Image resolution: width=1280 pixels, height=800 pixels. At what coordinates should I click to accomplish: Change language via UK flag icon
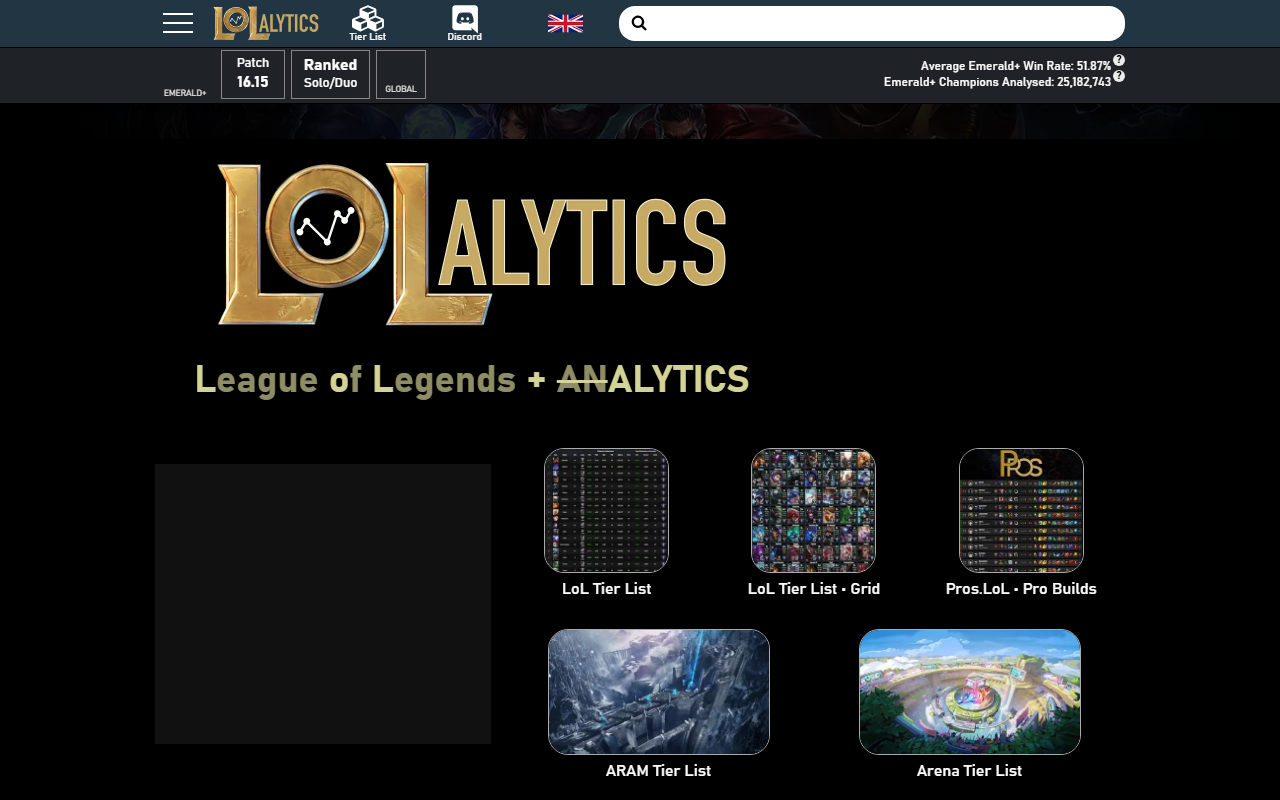(565, 23)
